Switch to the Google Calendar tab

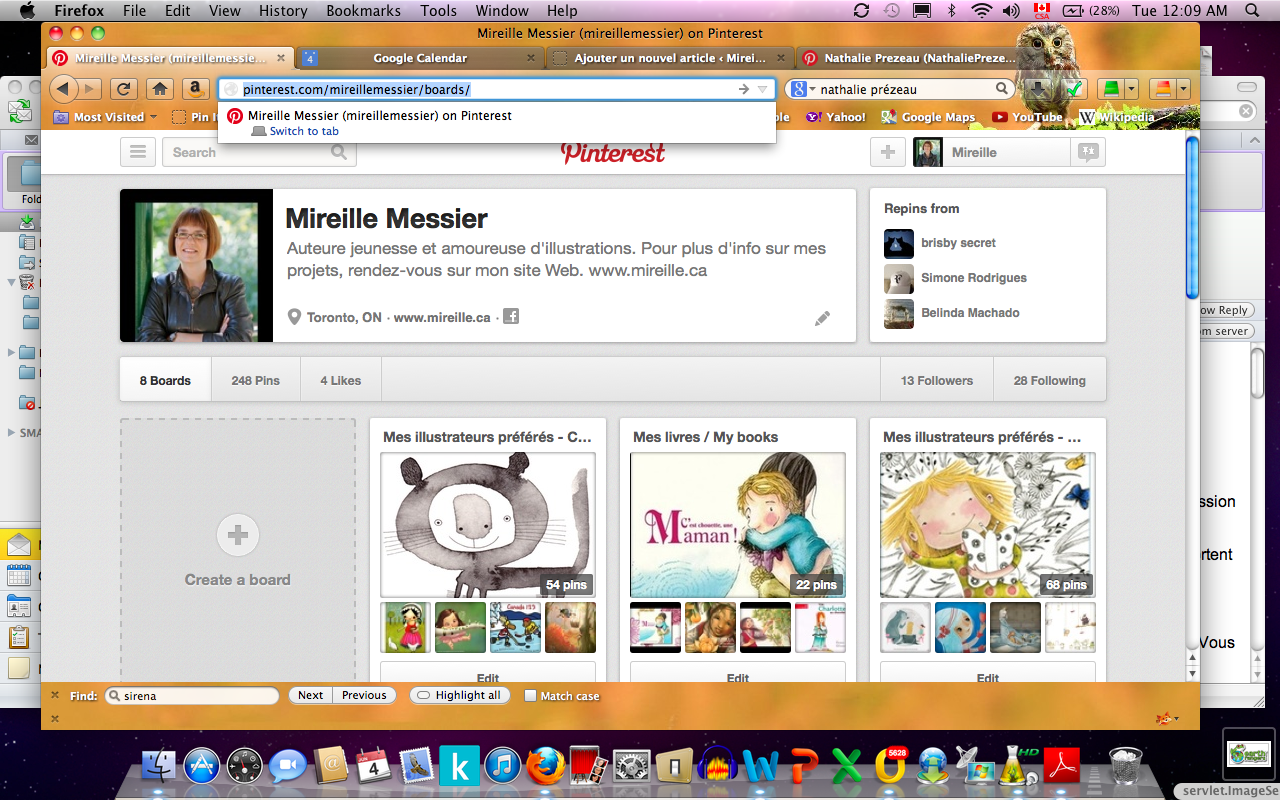tap(419, 58)
